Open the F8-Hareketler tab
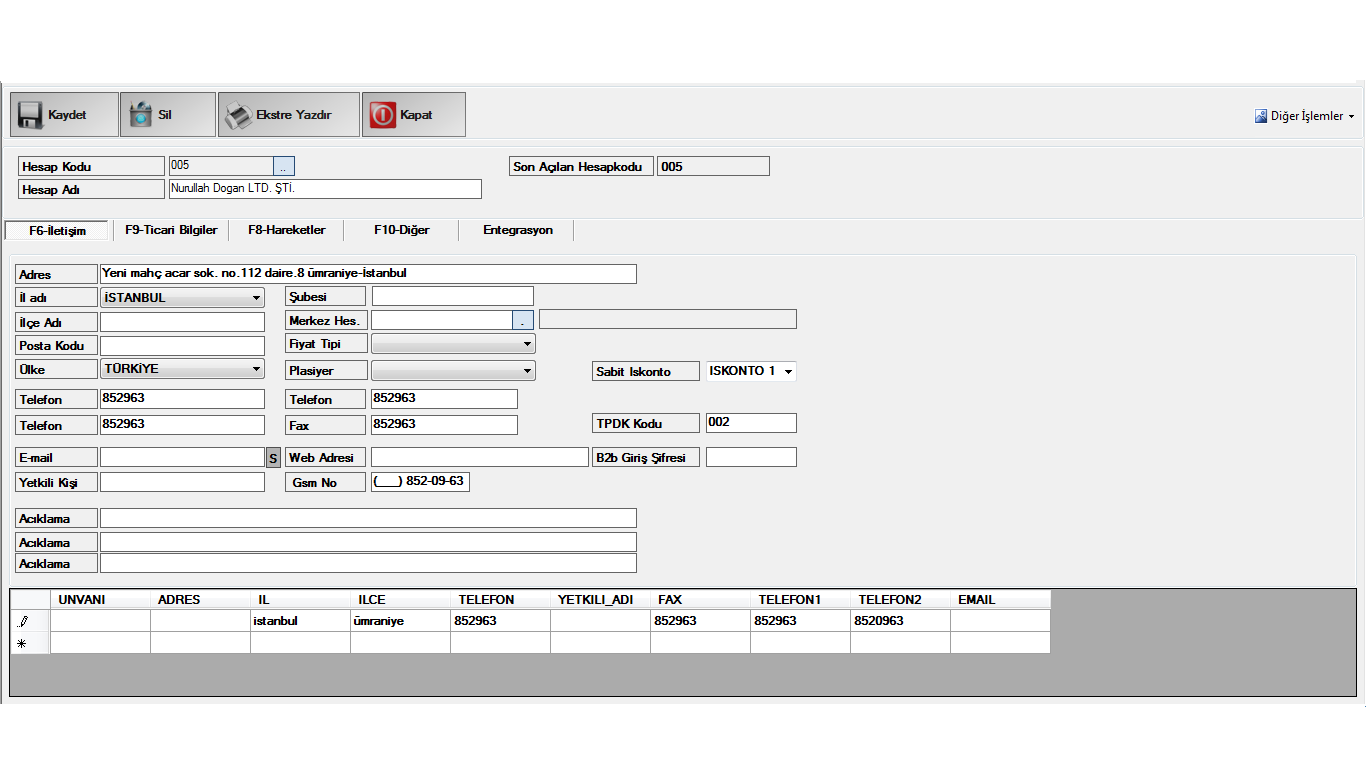 pyautogui.click(x=287, y=230)
